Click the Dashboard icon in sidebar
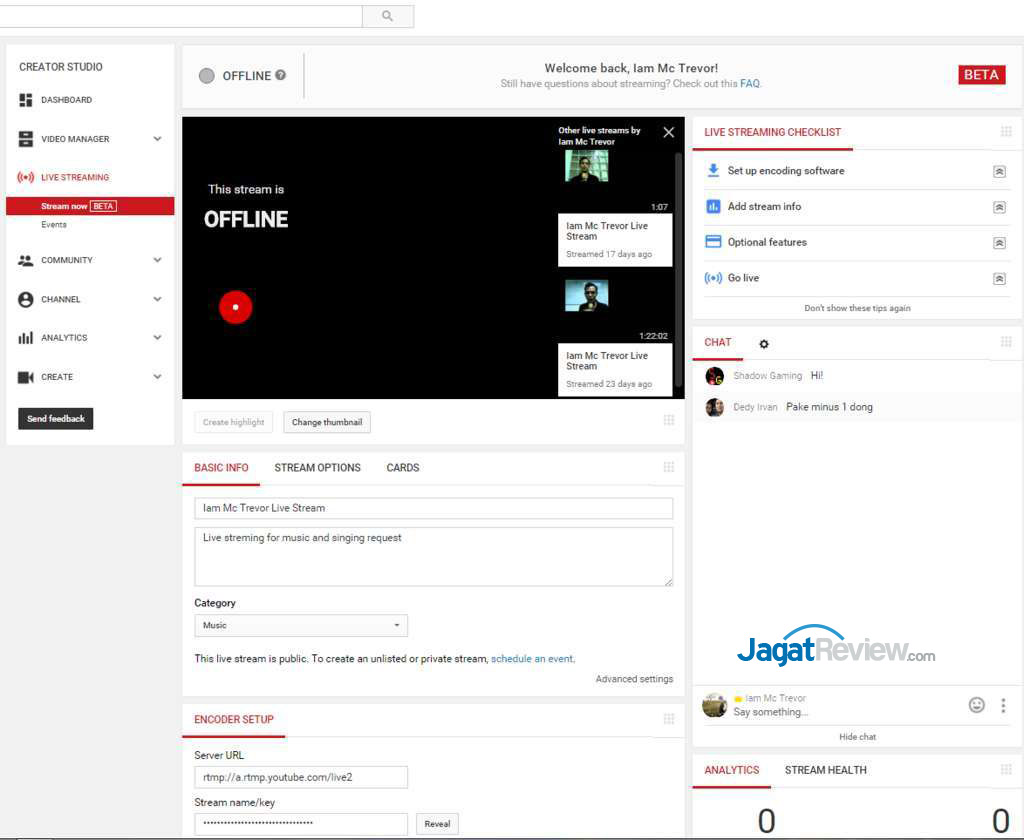Screen dimensions: 1024x840 click(x=26, y=100)
